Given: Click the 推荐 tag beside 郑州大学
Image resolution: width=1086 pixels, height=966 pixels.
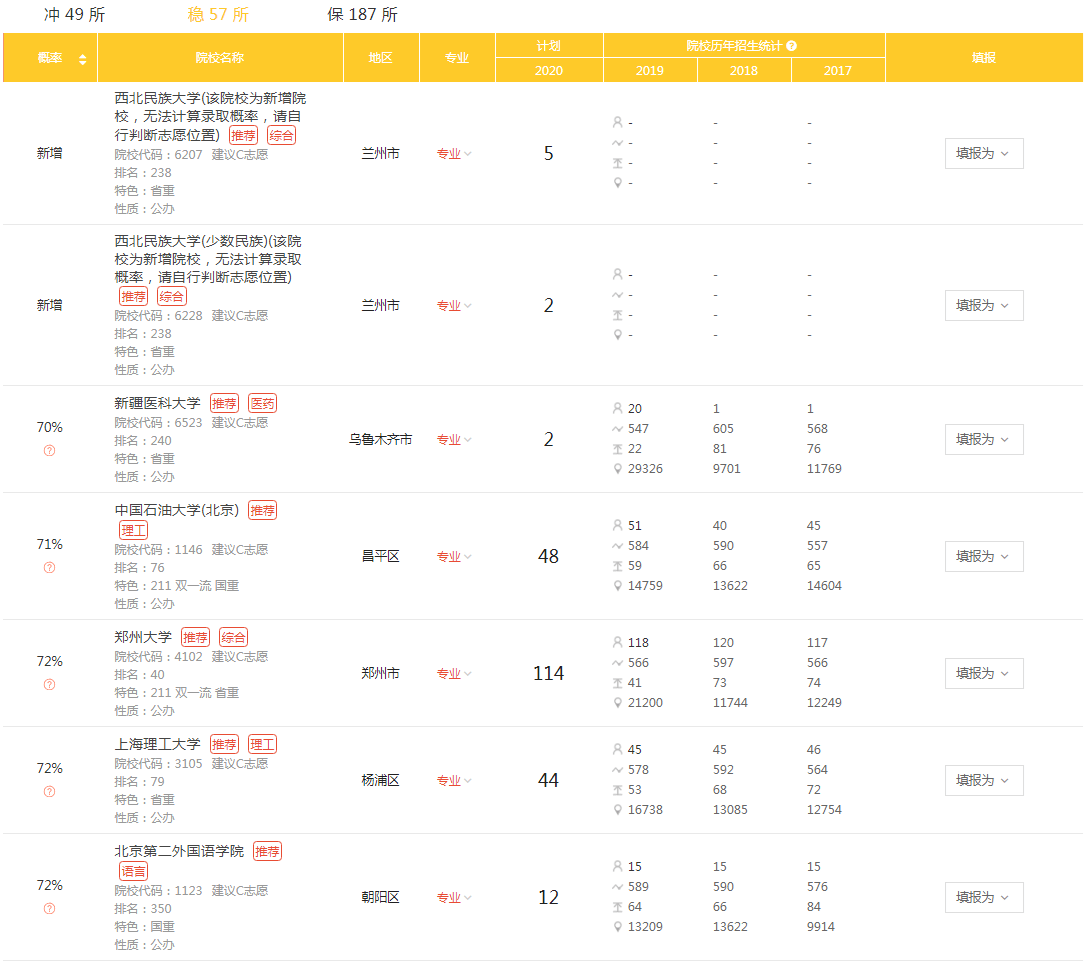Looking at the screenshot, I should point(195,638).
